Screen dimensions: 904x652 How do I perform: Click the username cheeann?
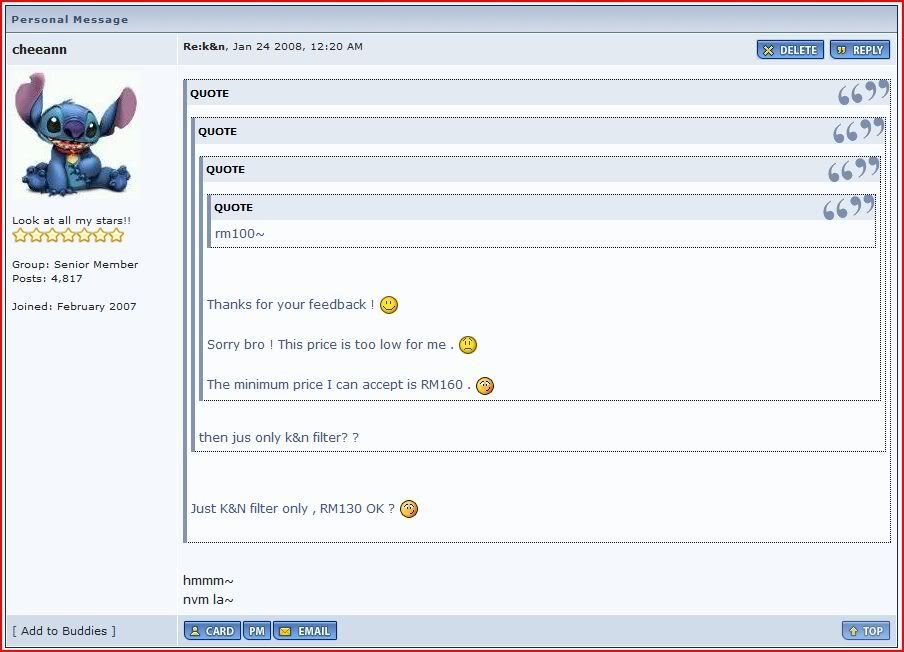(38, 49)
